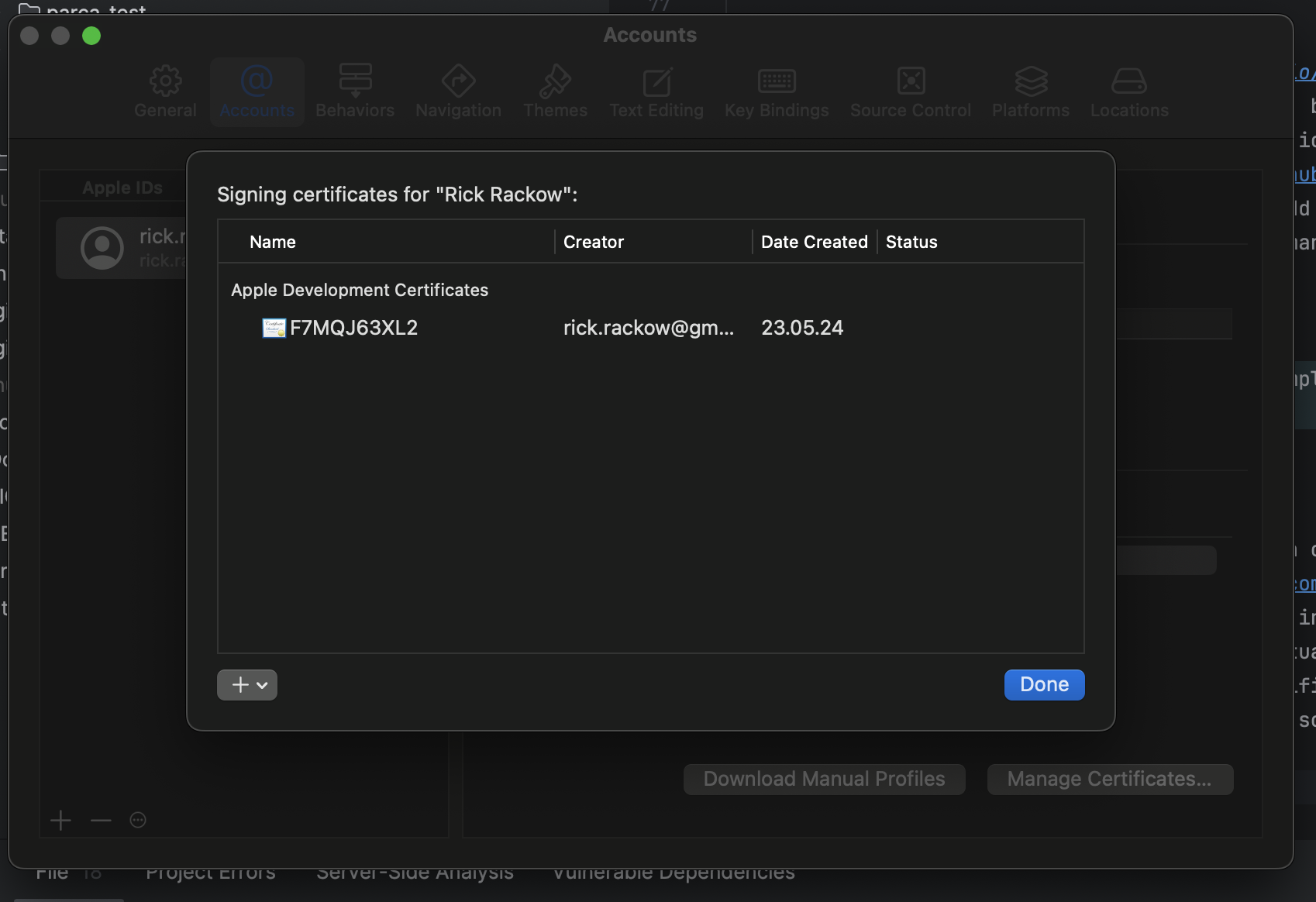Open the Platforms preferences icon
This screenshot has height=902, width=1316.
1031,81
